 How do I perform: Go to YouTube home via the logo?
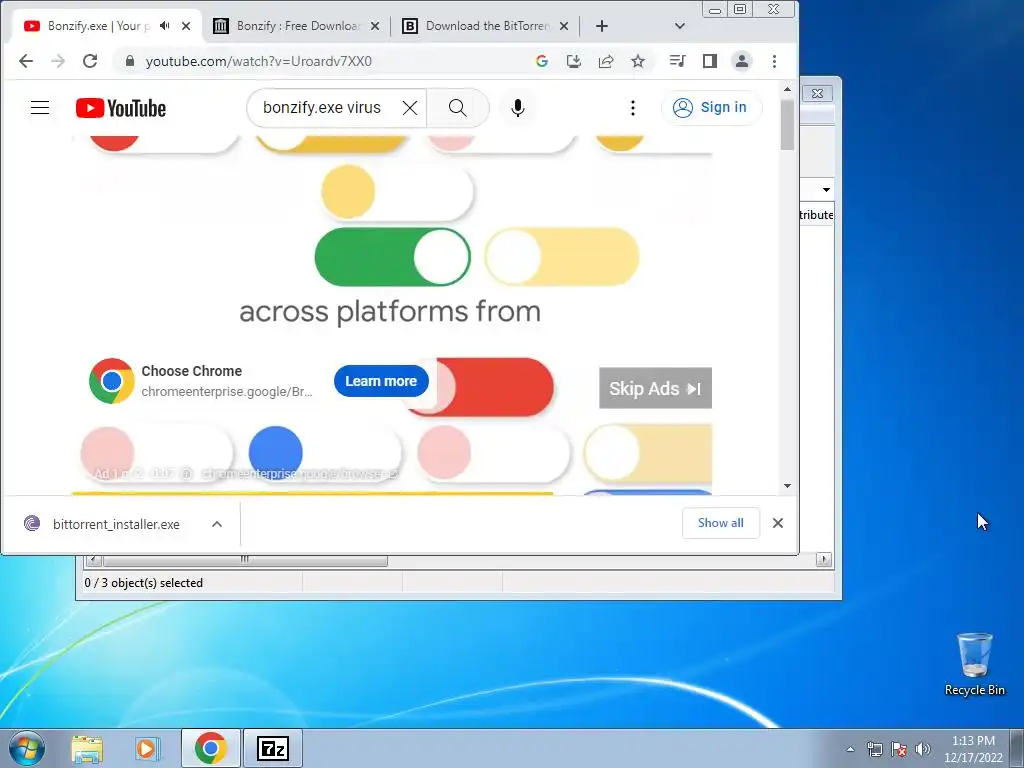[121, 108]
